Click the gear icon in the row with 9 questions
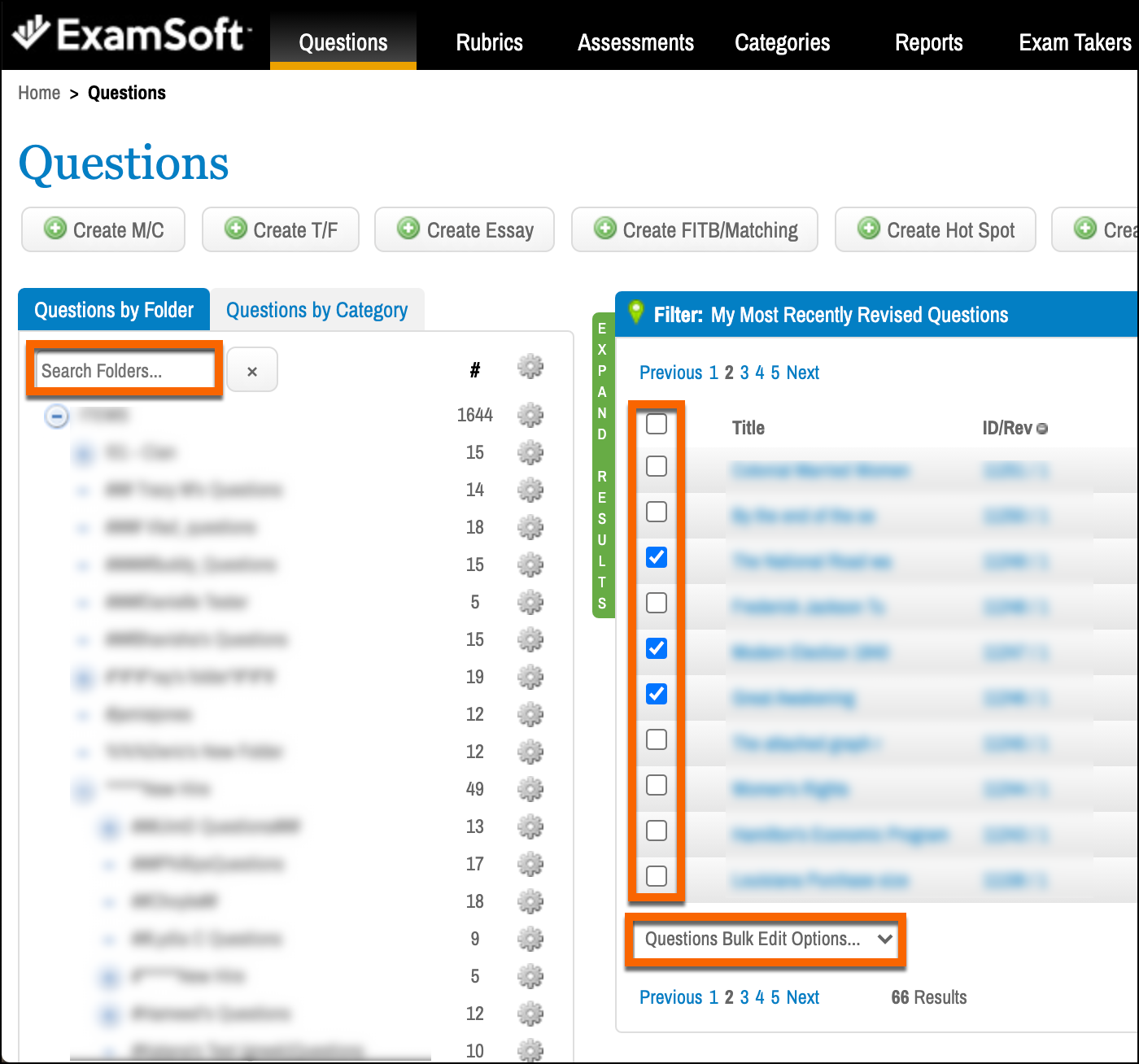 coord(530,940)
